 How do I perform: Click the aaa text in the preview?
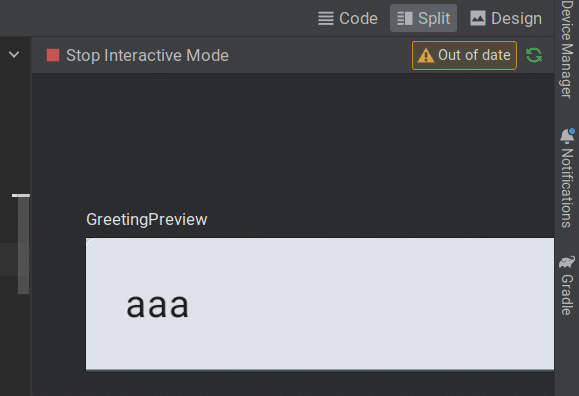click(158, 305)
